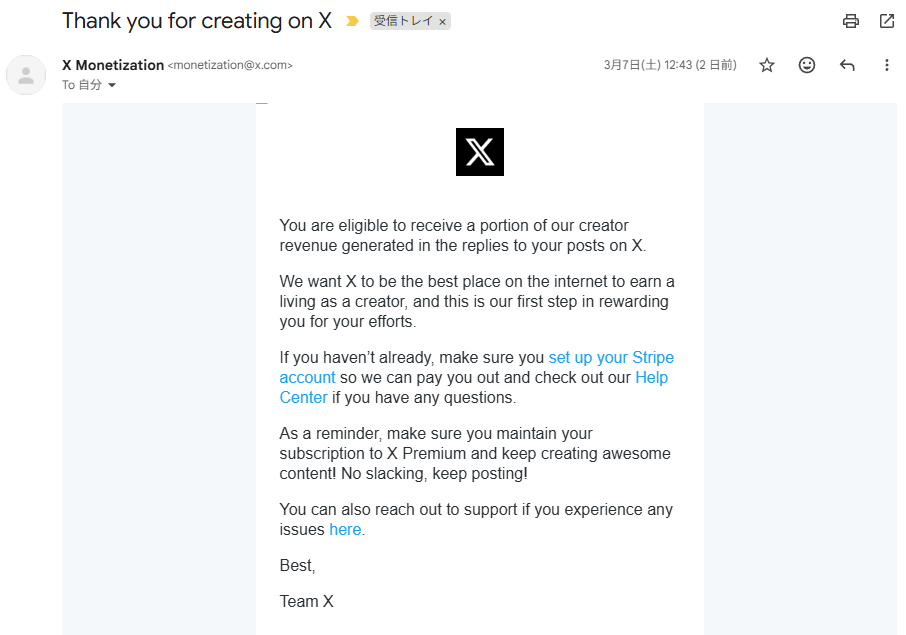The width and height of the screenshot is (906, 635).
Task: Open the set up your Stripe account link
Action: [x=610, y=358]
